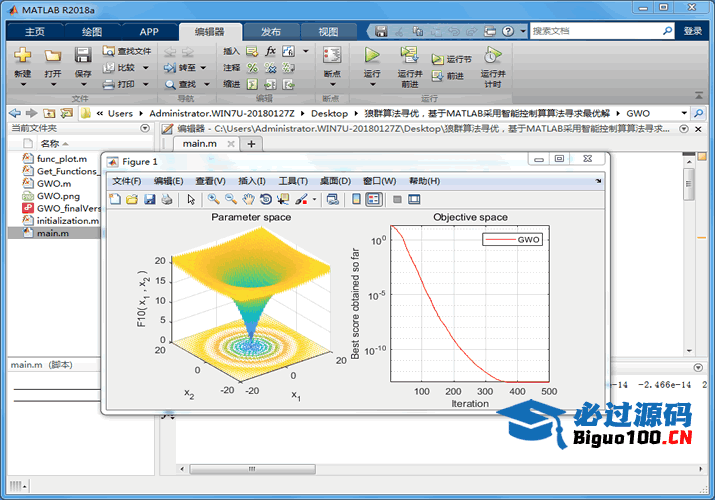Click Save icon in Figure 1 toolbar
Viewport: 715px width, 500px height.
[150, 199]
